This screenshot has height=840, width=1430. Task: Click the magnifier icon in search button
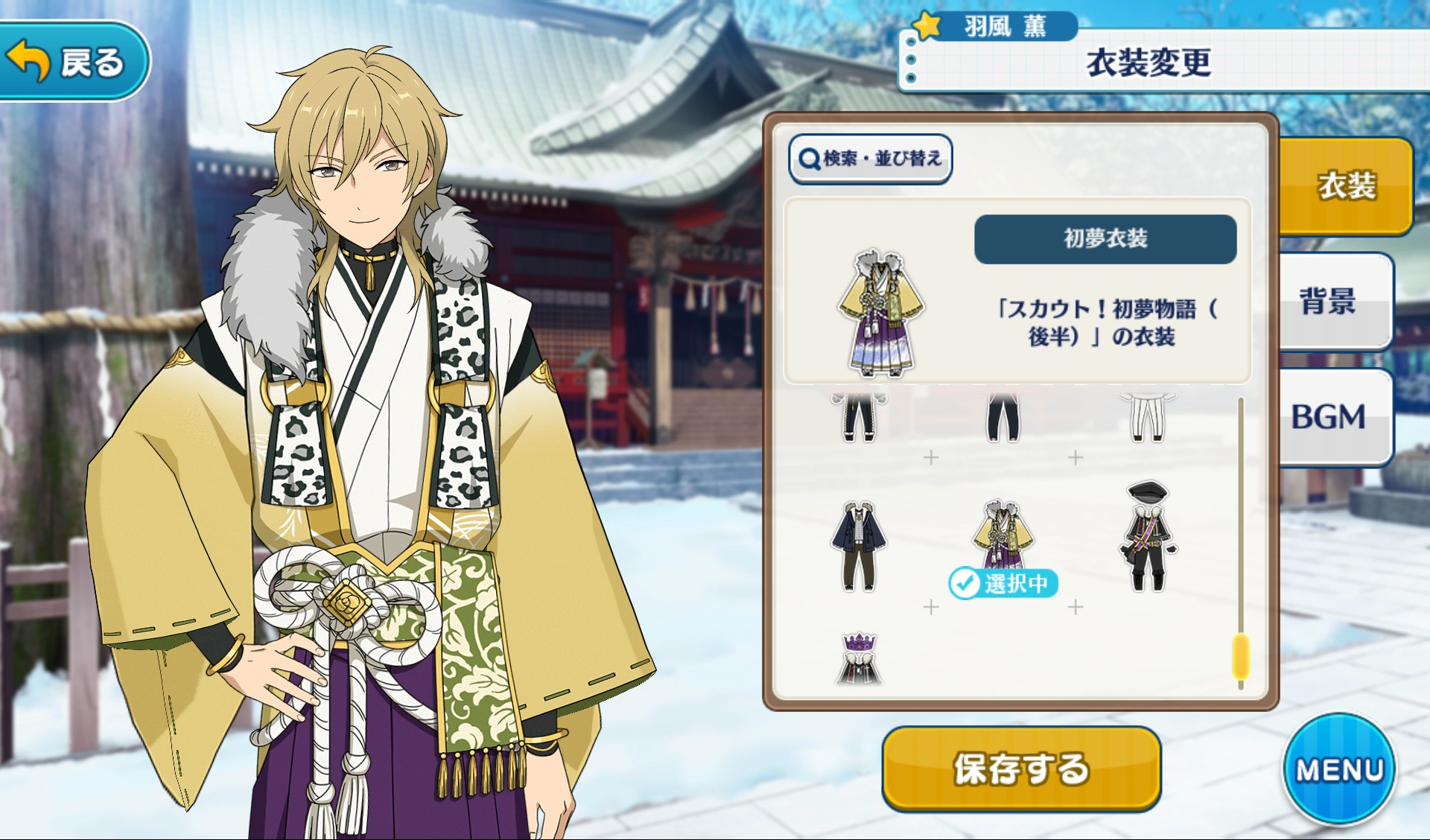coord(809,159)
